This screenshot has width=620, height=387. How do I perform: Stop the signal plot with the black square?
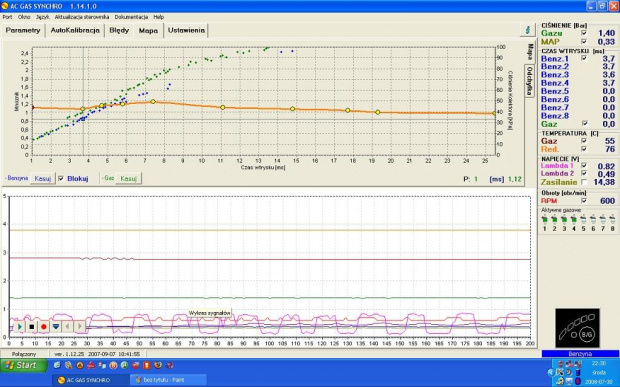click(32, 327)
